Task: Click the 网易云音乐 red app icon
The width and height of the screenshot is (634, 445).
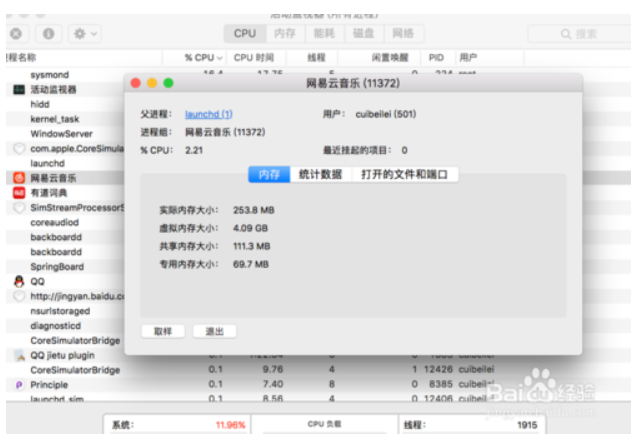Action: point(19,178)
